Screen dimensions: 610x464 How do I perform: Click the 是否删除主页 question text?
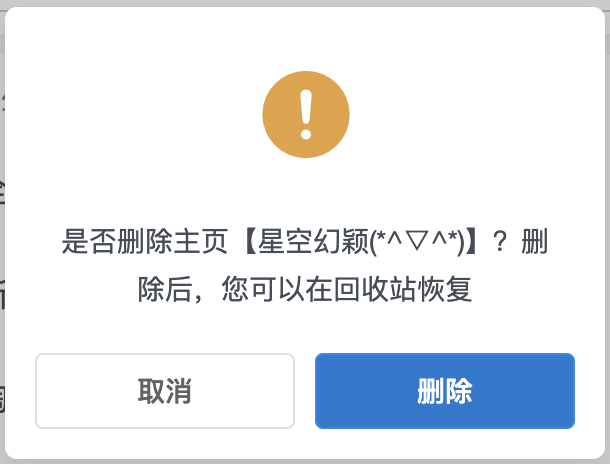click(145, 241)
